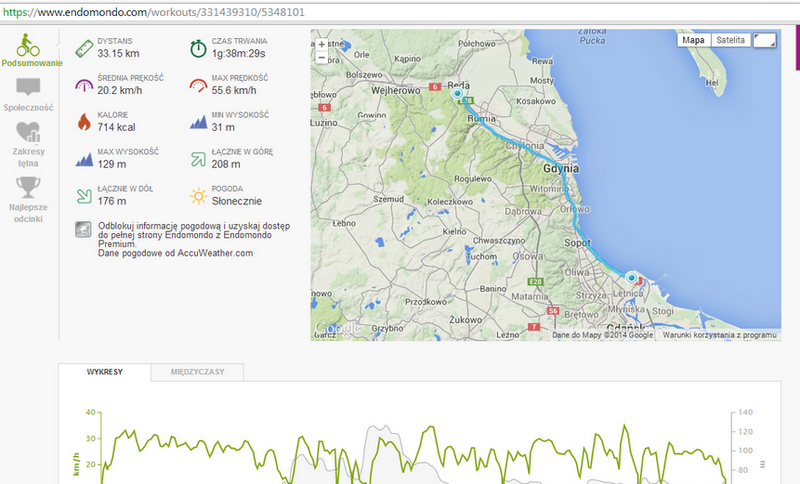Click the Odblokuj informację pogodową premium text
The image size is (800, 484).
click(x=194, y=235)
